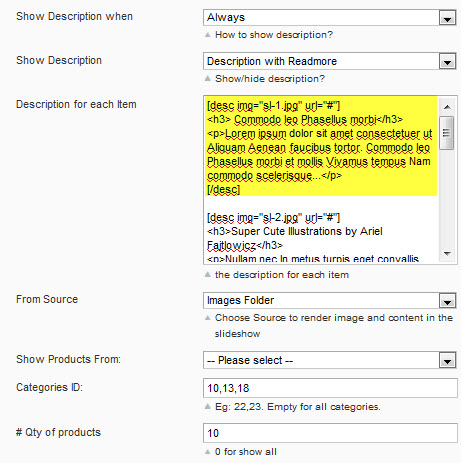
Task: Click the 'Show Products From:' label
Action: (68, 359)
